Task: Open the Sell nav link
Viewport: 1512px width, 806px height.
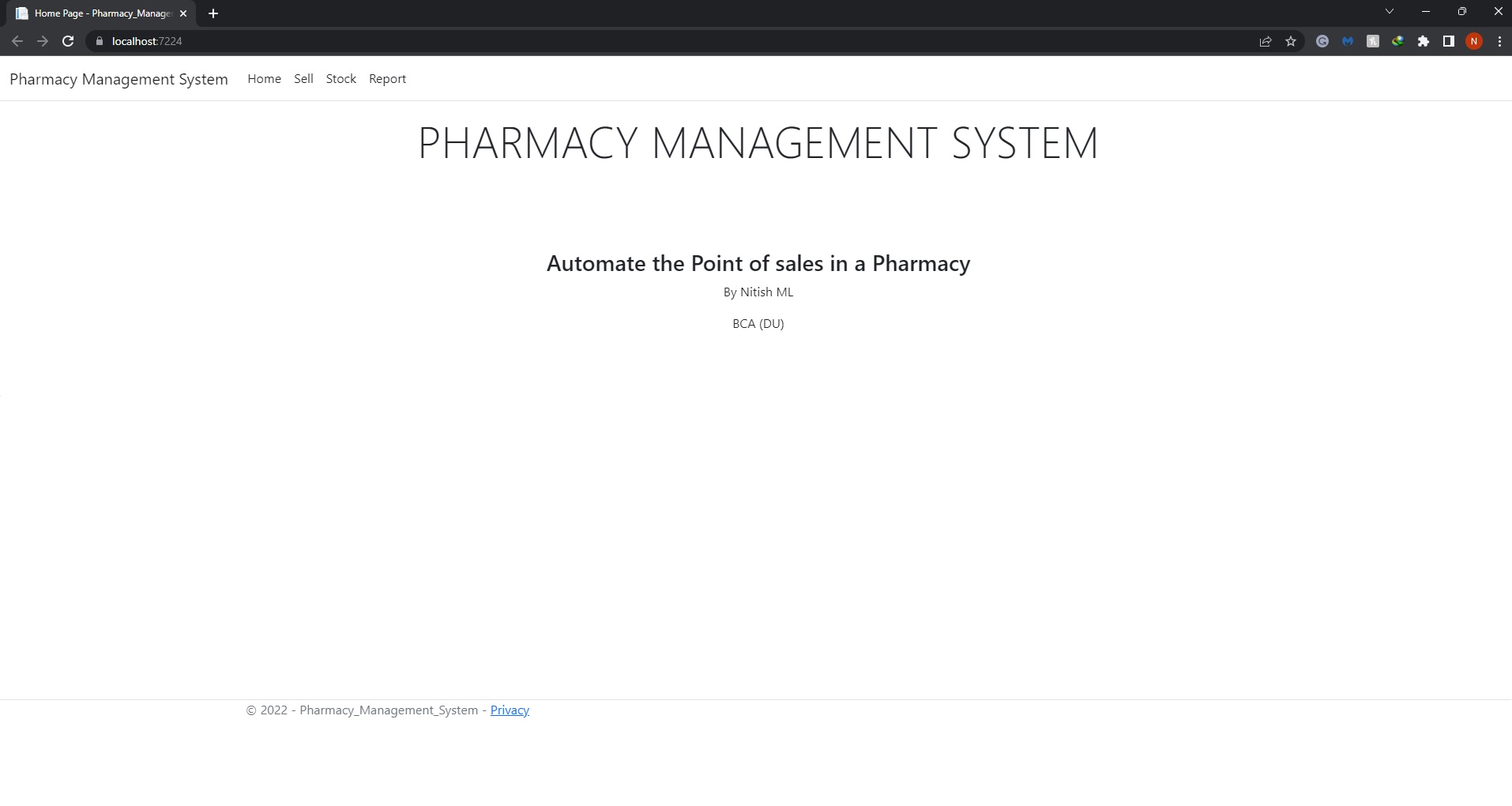Action: [x=303, y=79]
